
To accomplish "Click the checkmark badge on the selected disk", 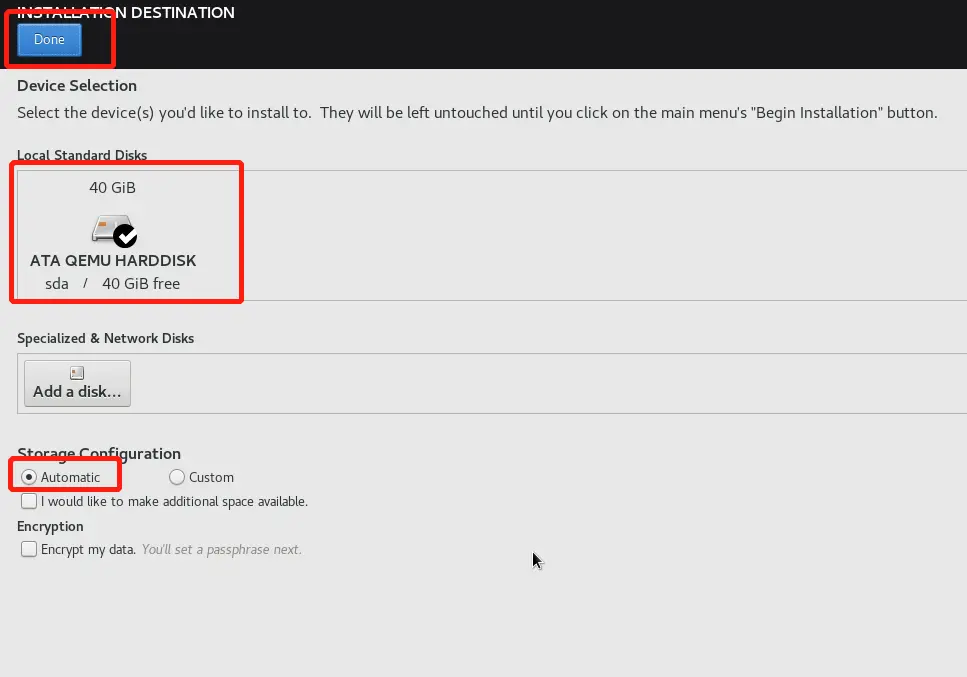I will pos(125,236).
